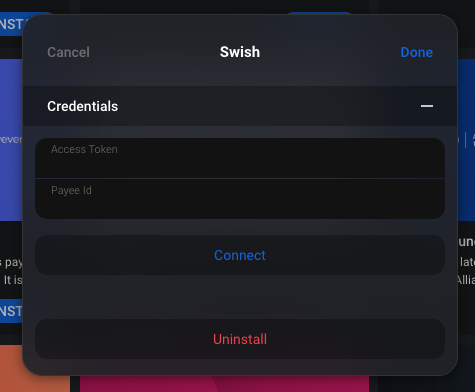The width and height of the screenshot is (475, 392).
Task: Click the Access Token placeholder label
Action: pyautogui.click(x=84, y=149)
